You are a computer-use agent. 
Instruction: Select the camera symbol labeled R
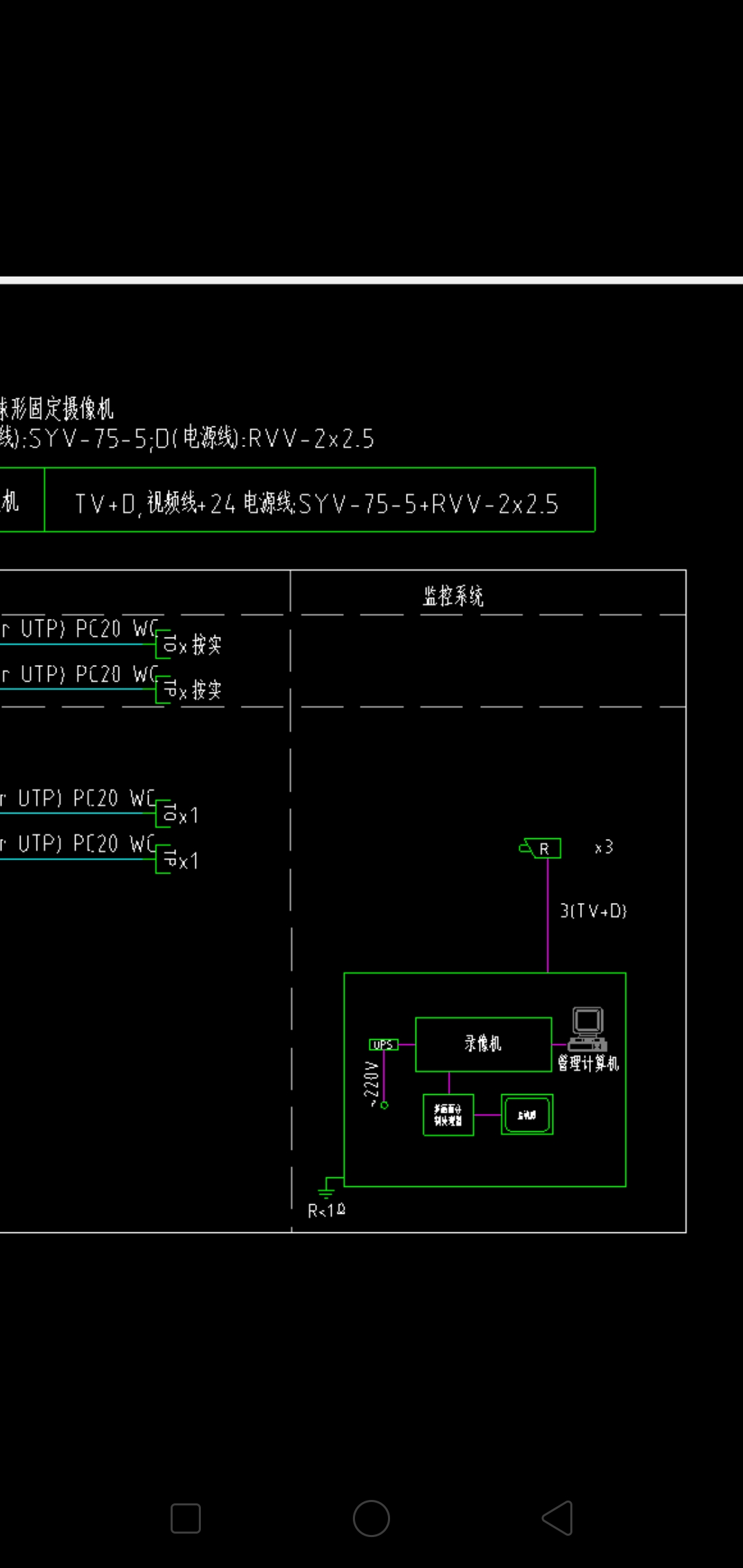[540, 848]
